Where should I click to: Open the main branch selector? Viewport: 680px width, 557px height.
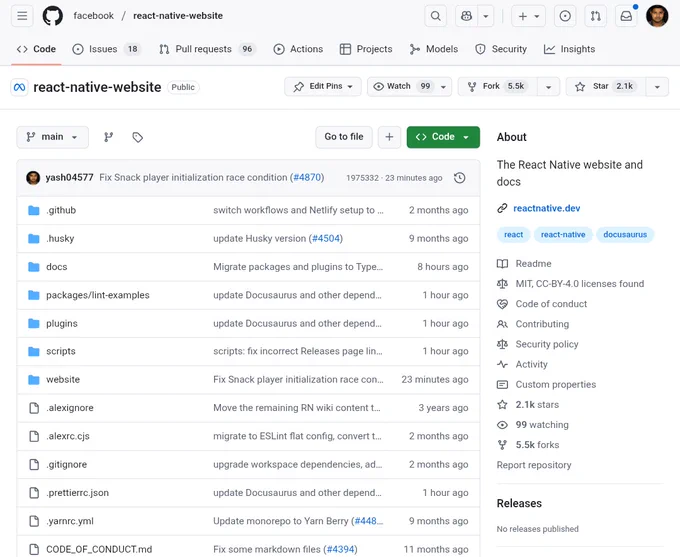pyautogui.click(x=52, y=137)
